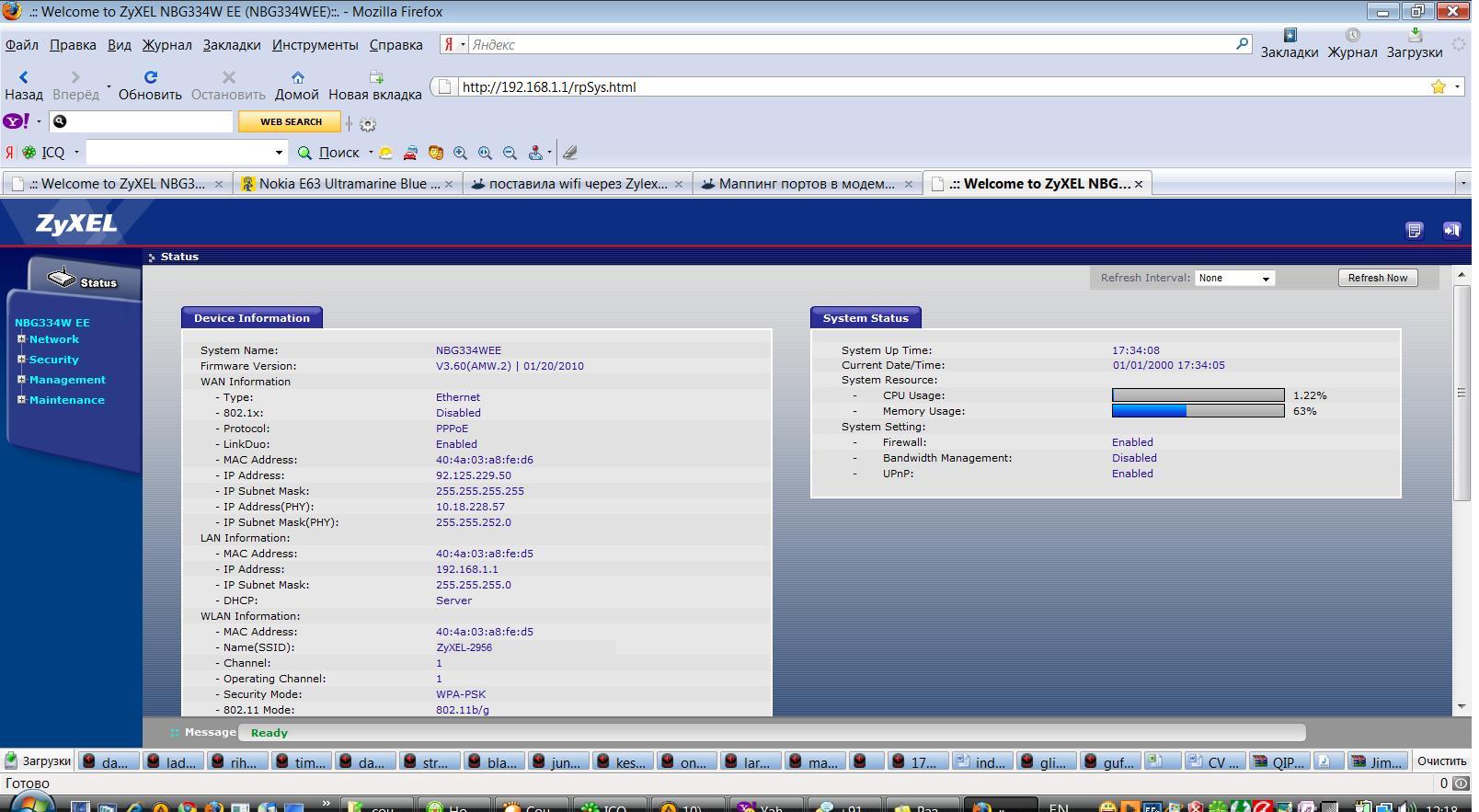Click the magnifier in the Яндекс search box
Screen dimensions: 1479x812
pyautogui.click(x=1242, y=43)
